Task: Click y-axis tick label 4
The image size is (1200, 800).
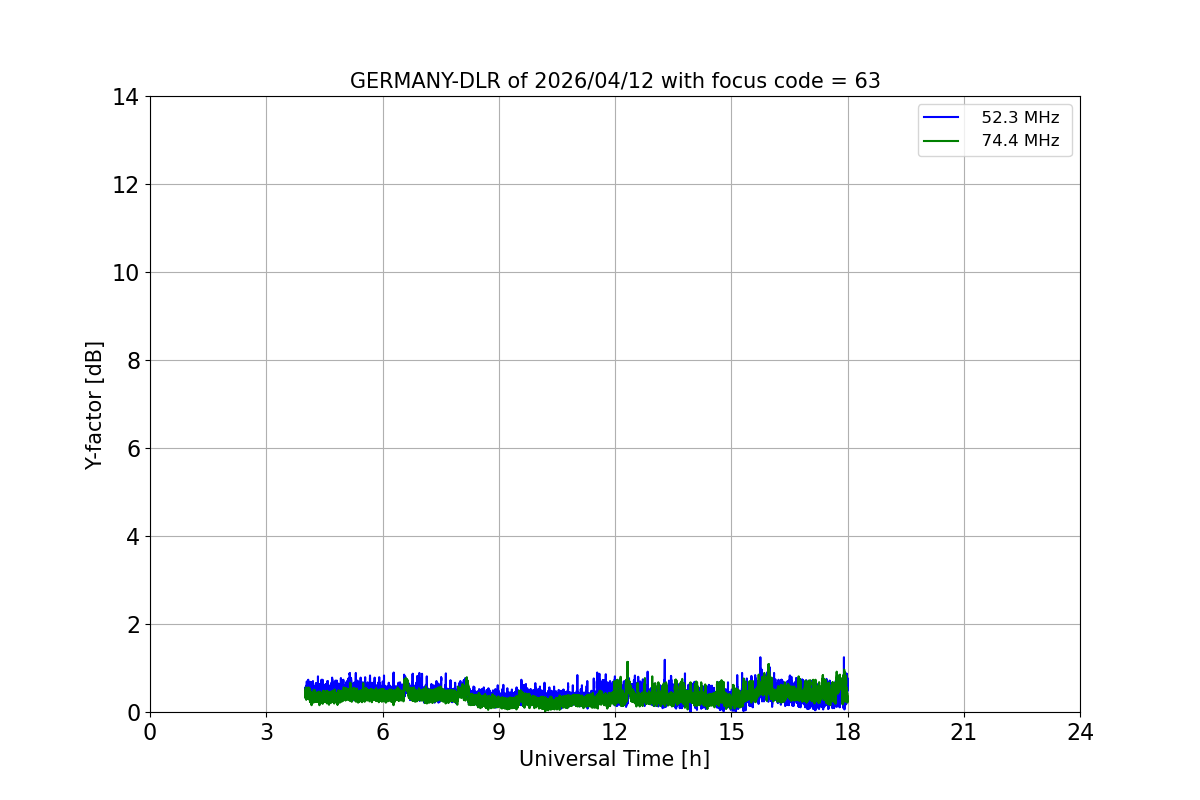Action: coord(132,537)
